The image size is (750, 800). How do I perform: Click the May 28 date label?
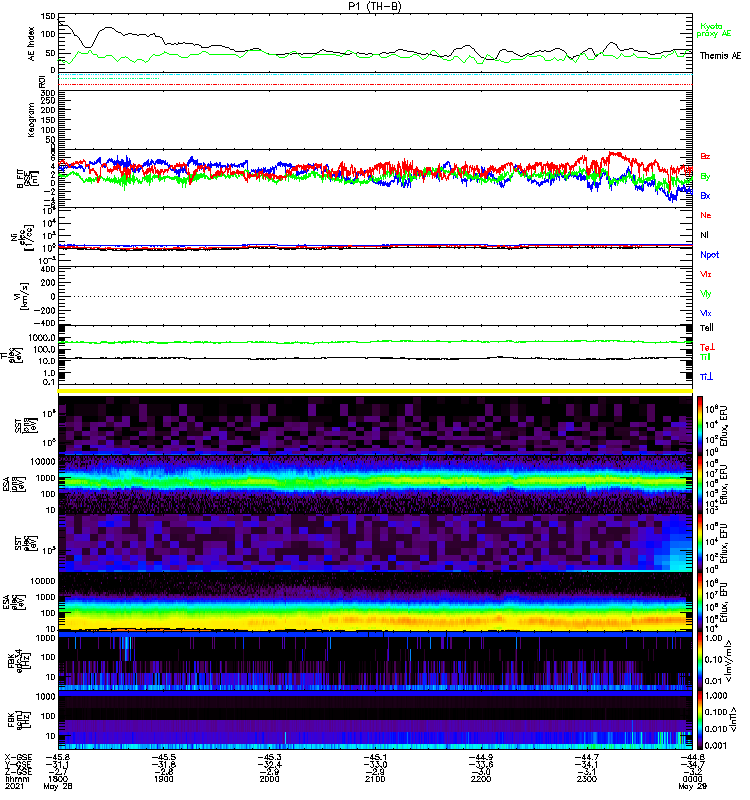coord(58,787)
